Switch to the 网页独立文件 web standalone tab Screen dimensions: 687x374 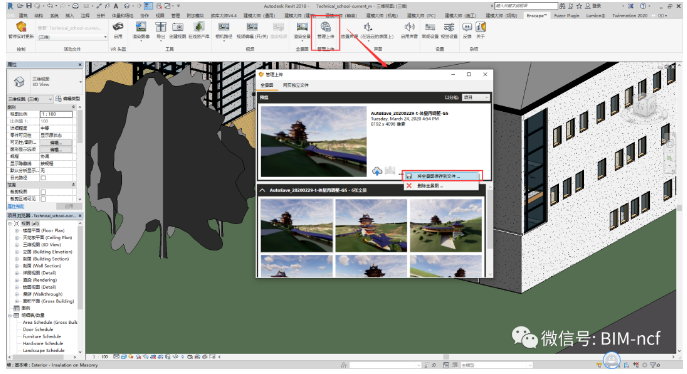tap(296, 85)
